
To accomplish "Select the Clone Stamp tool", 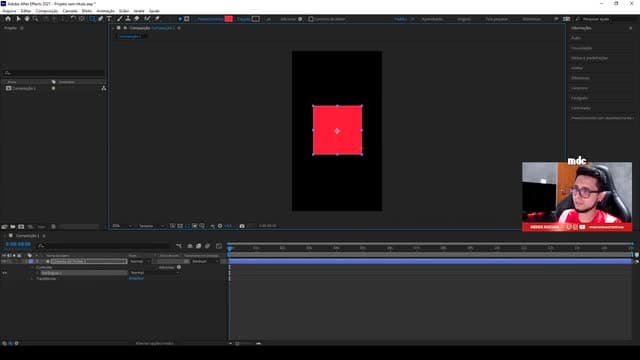I will (x=128, y=19).
